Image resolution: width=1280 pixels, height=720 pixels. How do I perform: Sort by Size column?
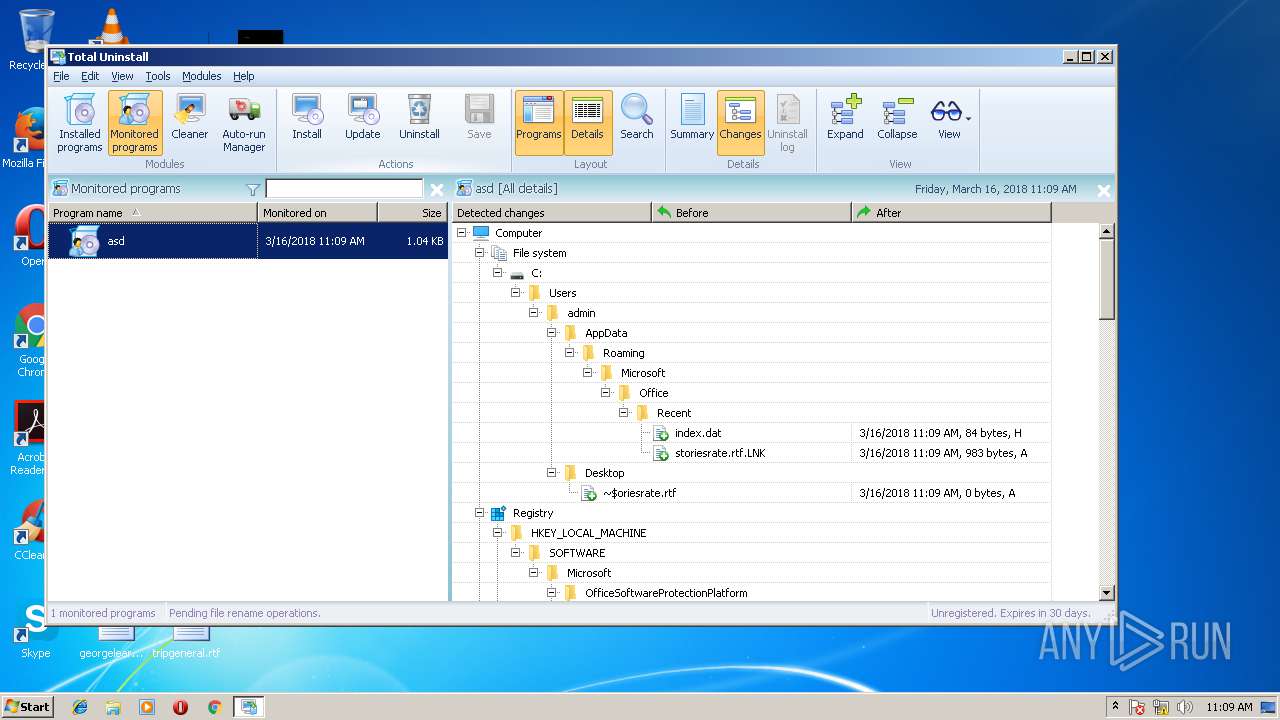tap(413, 213)
